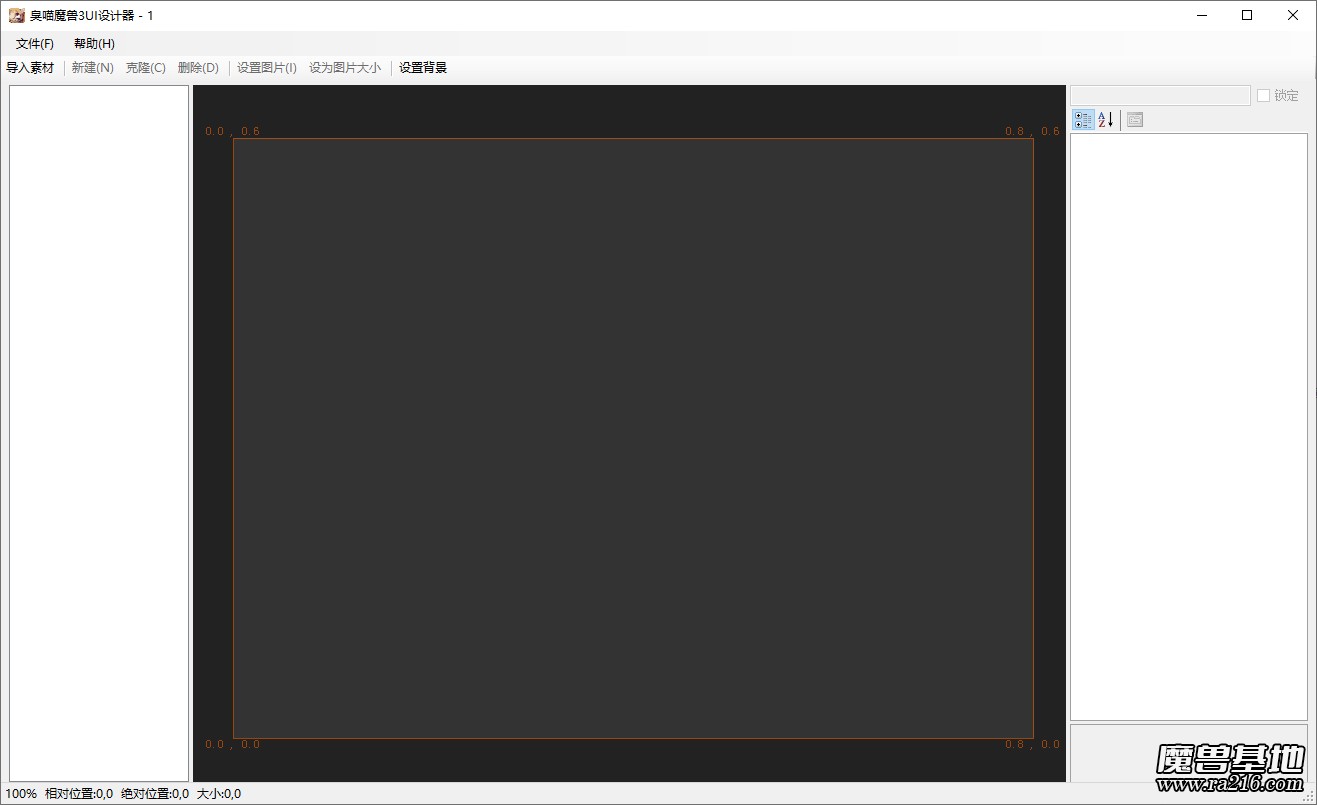
Task: Click inside the dark design canvas
Action: coord(632,438)
